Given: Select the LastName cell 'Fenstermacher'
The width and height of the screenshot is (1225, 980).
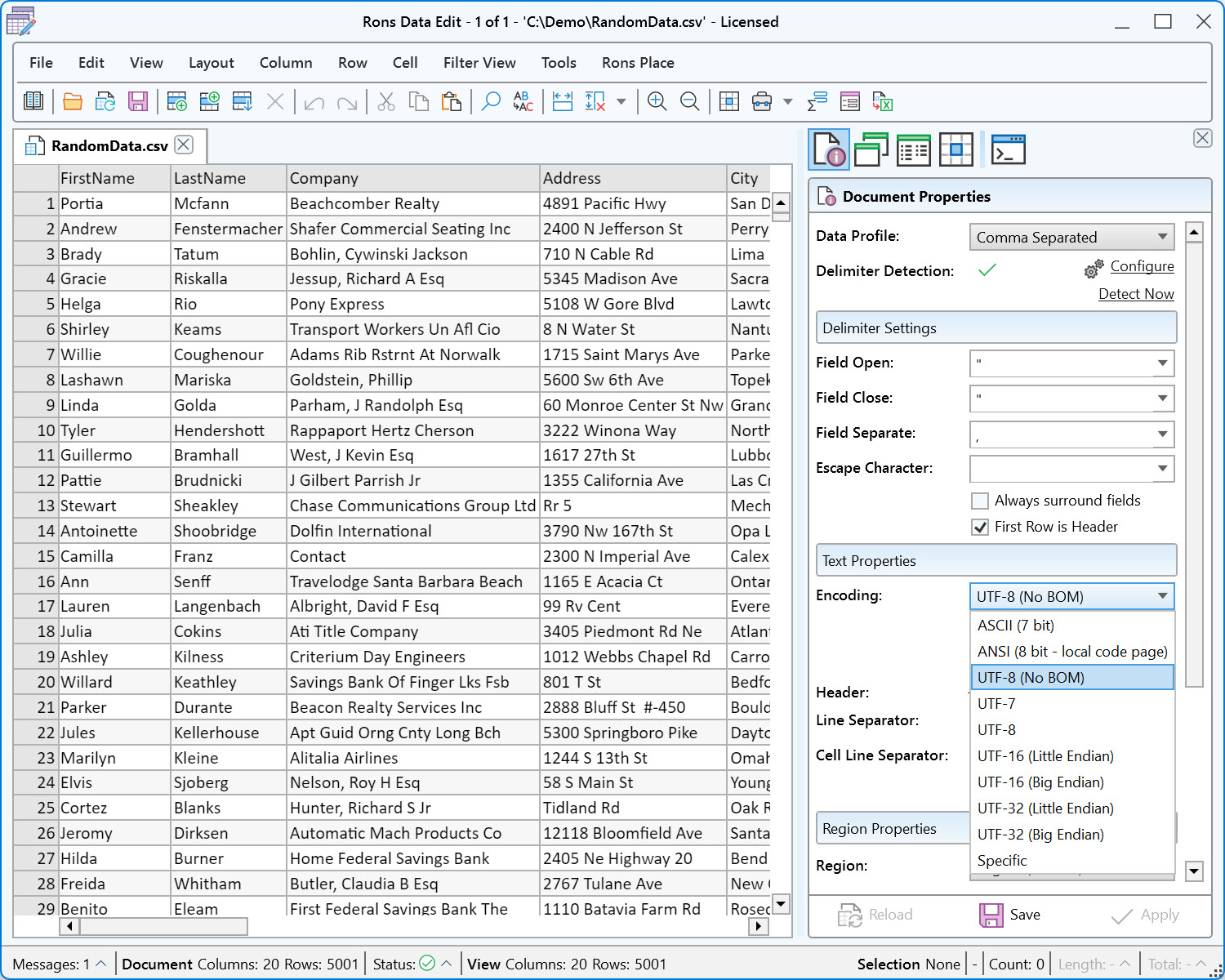Looking at the screenshot, I should (228, 229).
